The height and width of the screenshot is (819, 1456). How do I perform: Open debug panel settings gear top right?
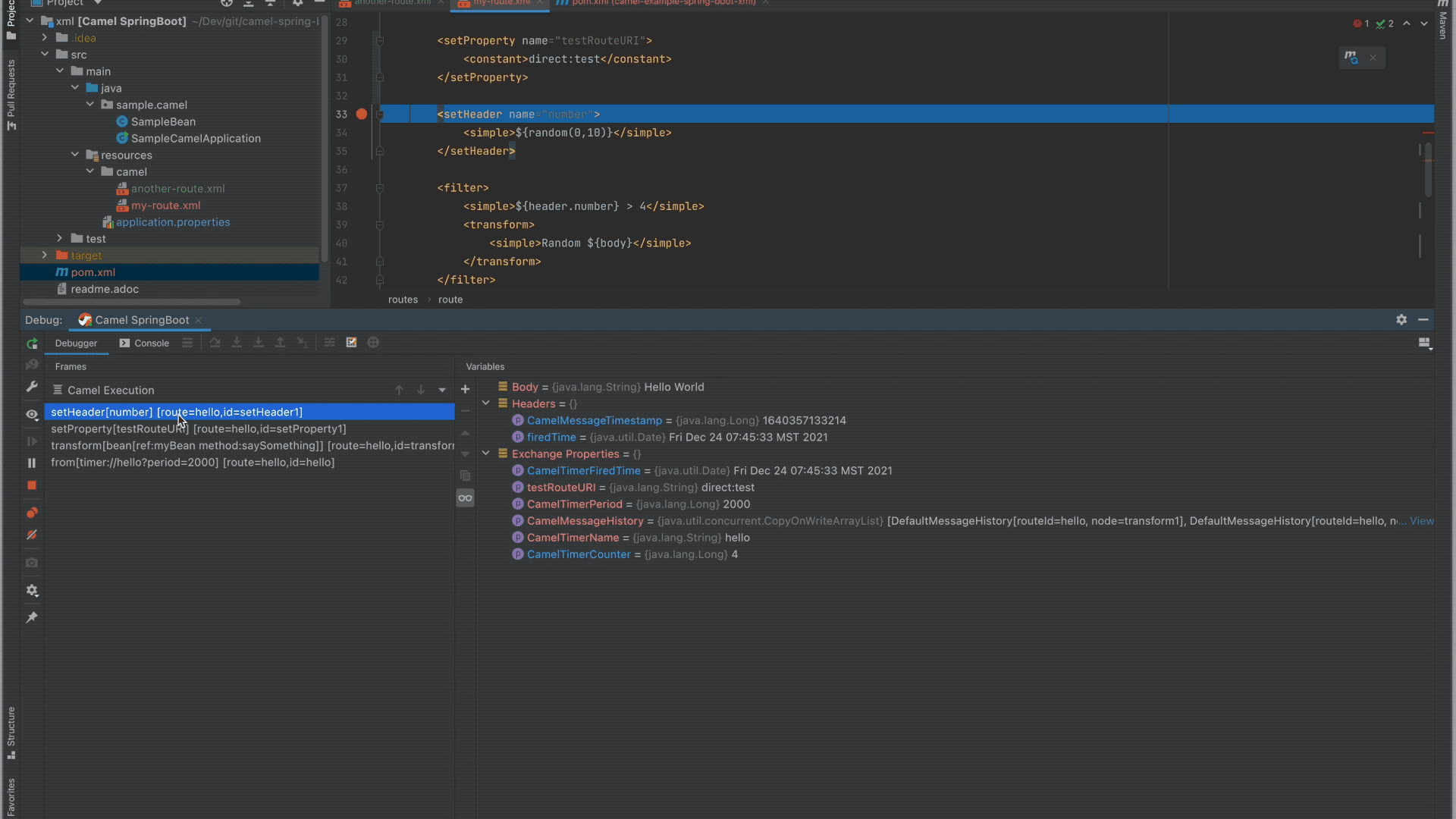point(1401,320)
